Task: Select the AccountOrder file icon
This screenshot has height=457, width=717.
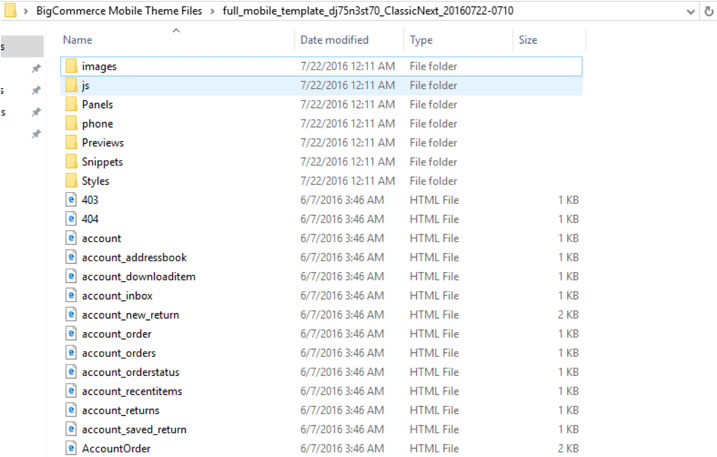Action: click(71, 448)
